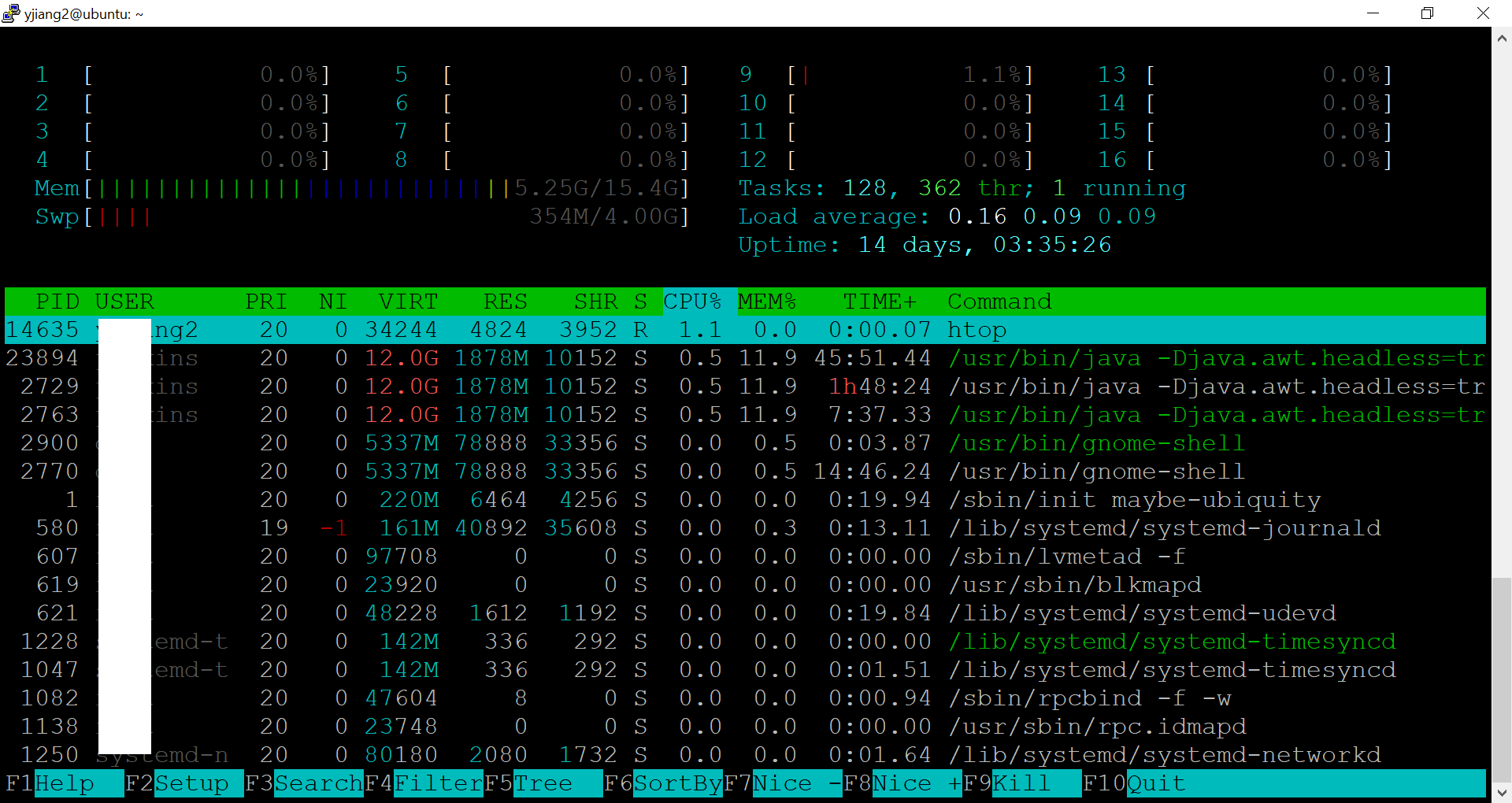Start a process search with F3Search

[307, 783]
